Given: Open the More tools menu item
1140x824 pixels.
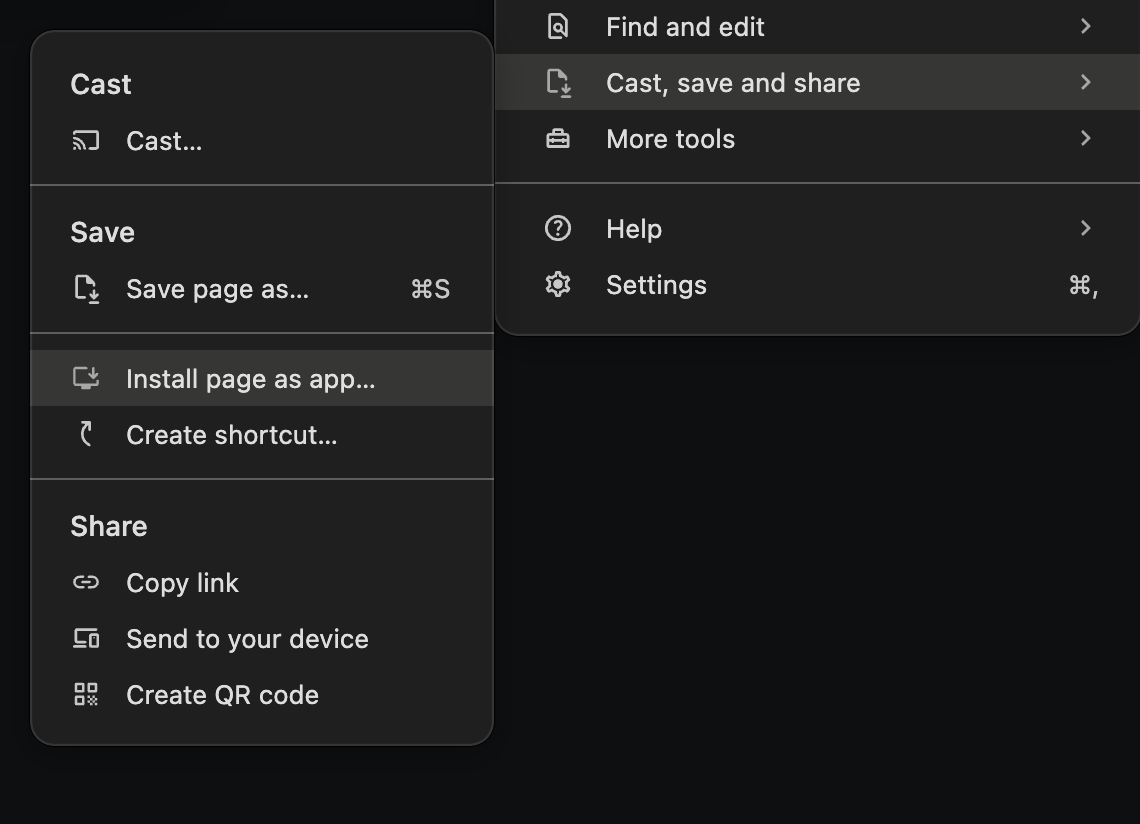Looking at the screenshot, I should pos(817,138).
